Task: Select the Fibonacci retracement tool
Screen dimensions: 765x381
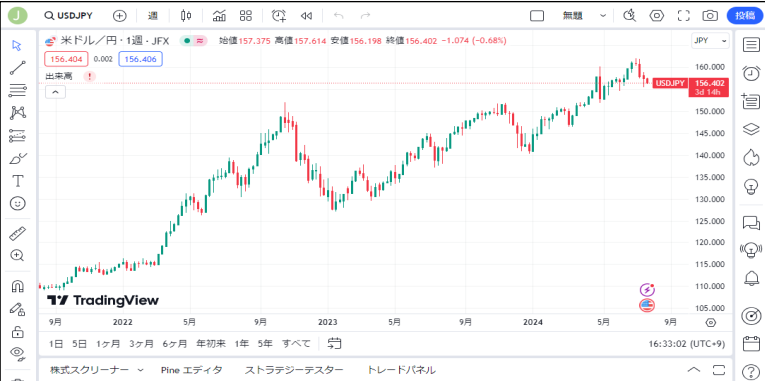Action: 18,90
